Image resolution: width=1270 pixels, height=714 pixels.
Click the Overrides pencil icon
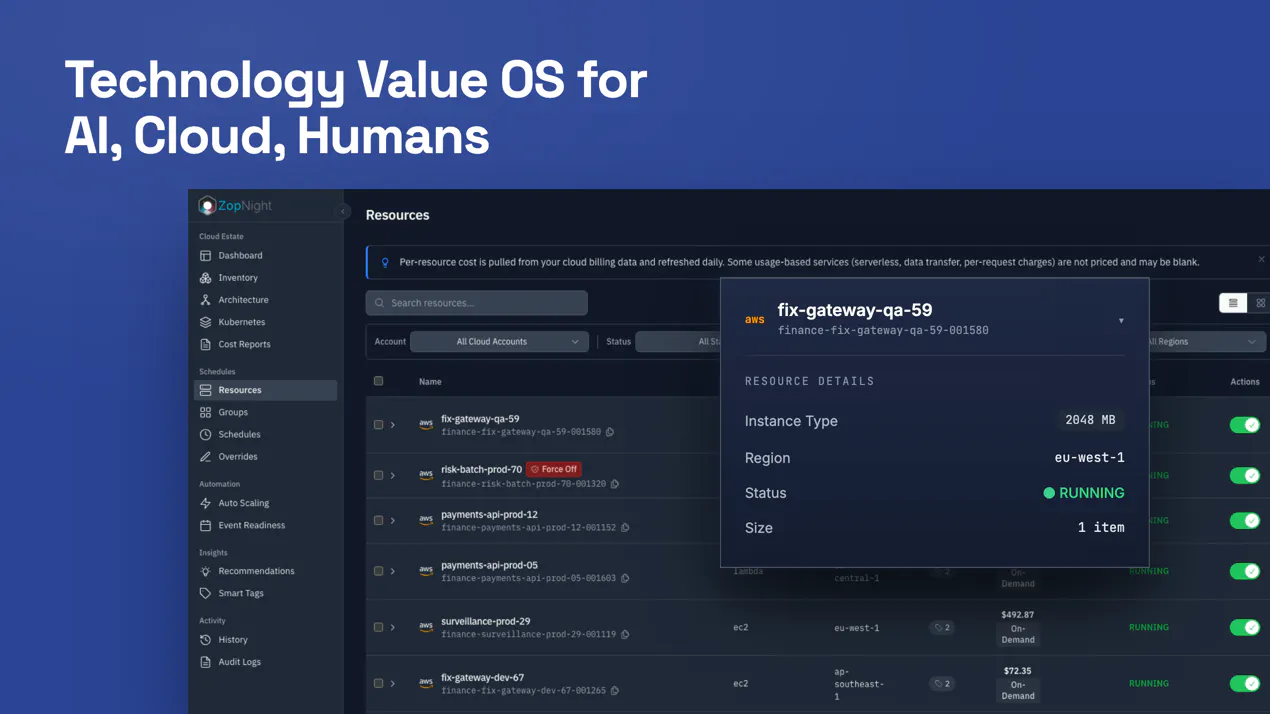coord(205,457)
